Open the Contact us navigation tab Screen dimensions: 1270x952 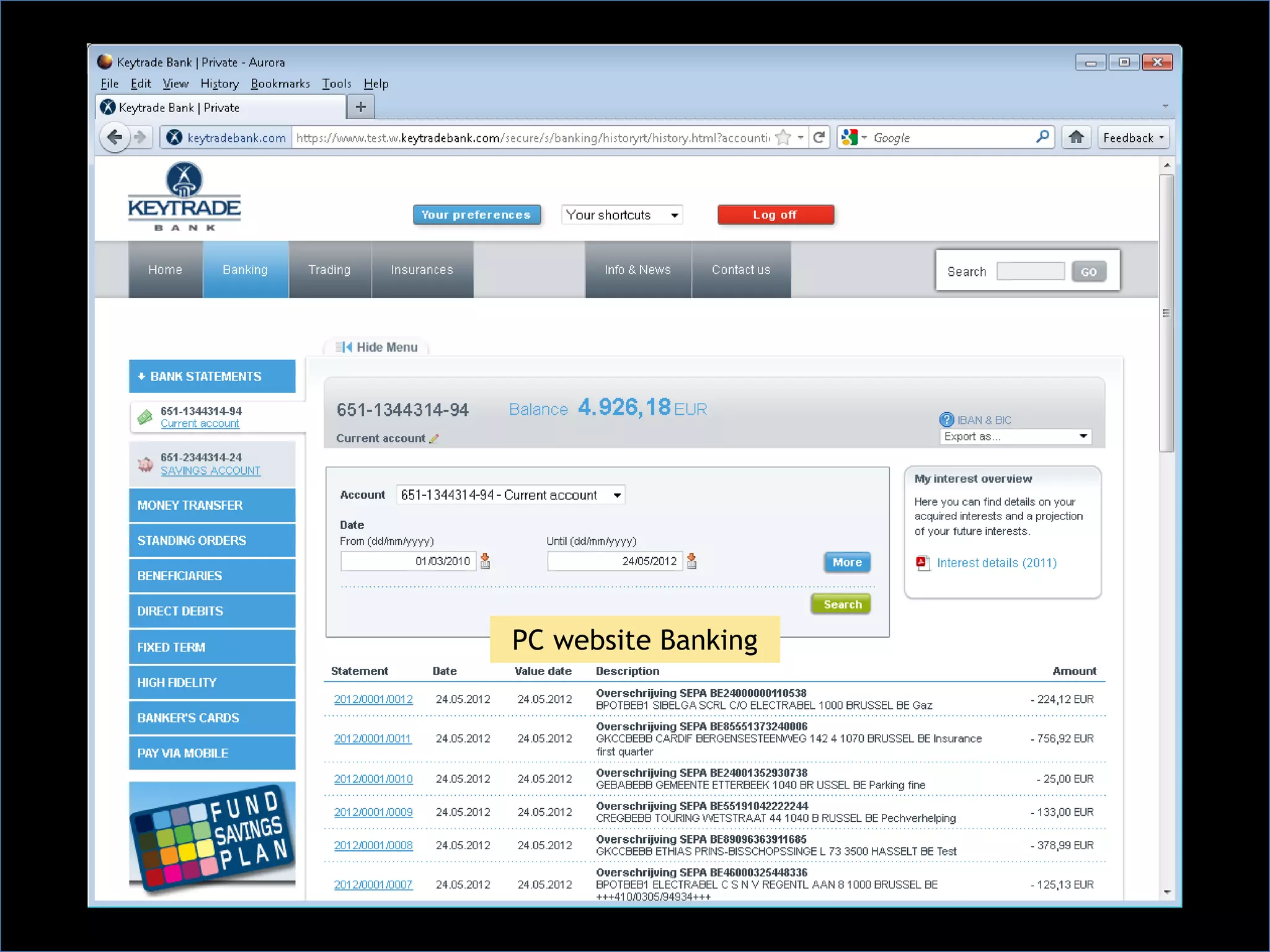pyautogui.click(x=741, y=270)
